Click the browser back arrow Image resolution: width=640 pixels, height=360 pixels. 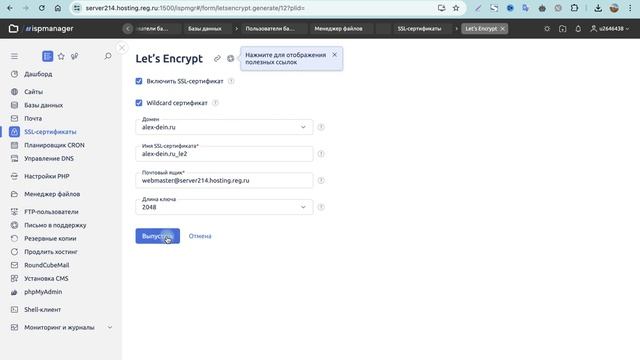point(10,8)
